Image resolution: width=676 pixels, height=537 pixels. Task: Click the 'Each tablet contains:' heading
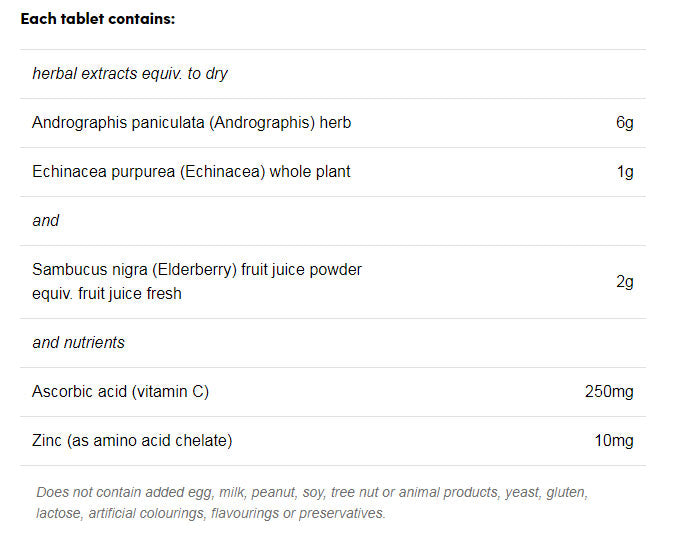(98, 19)
